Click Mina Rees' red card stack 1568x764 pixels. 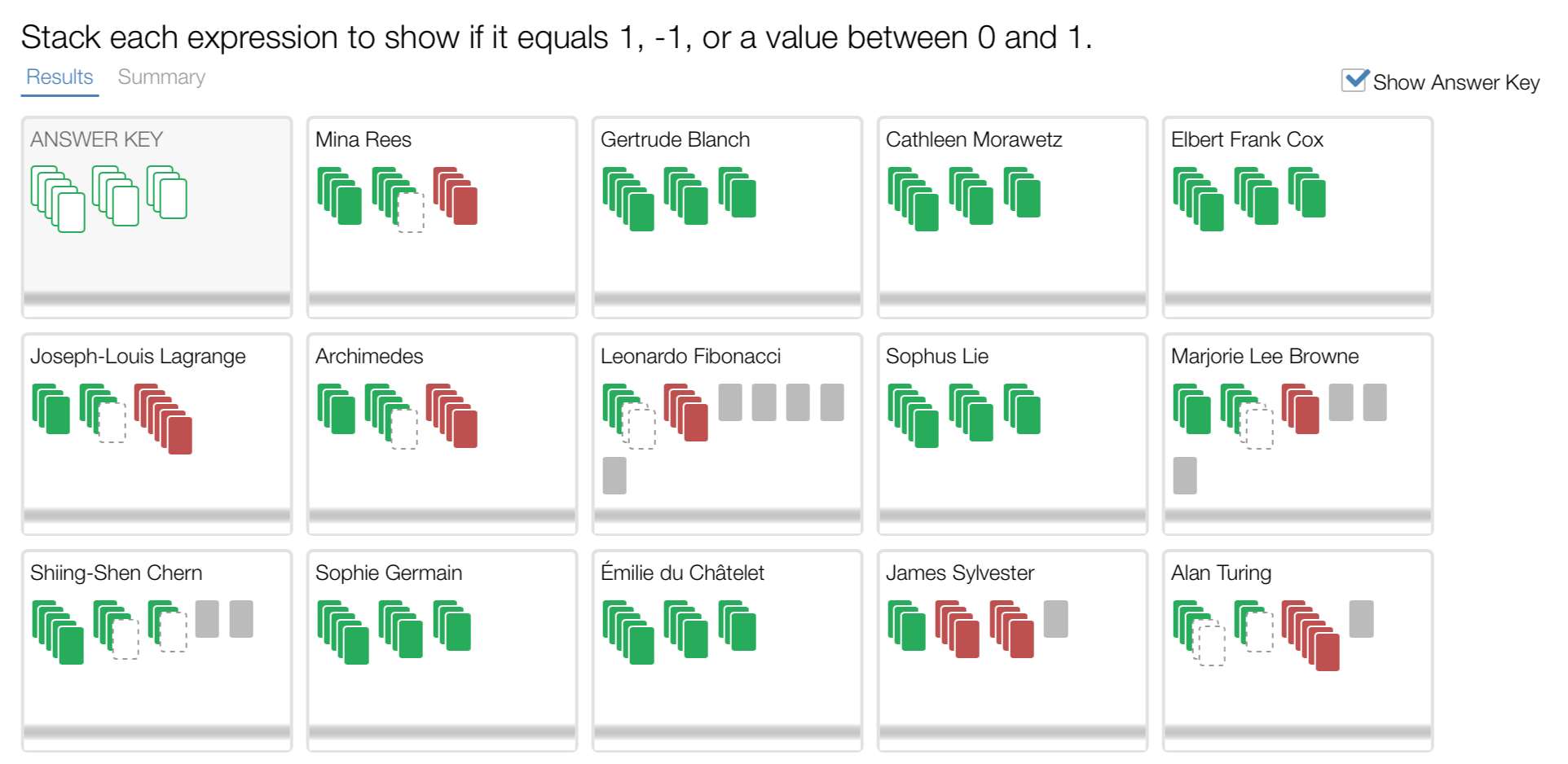pos(456,196)
